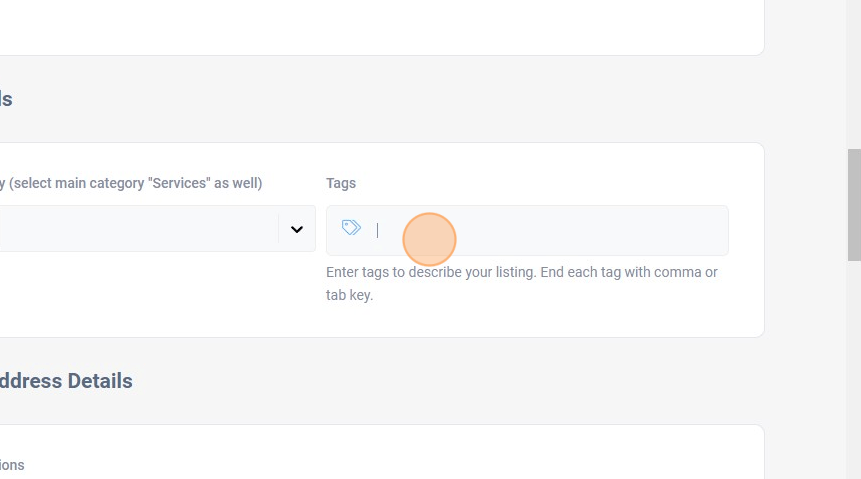Click "tab key." in the help text

tap(349, 295)
